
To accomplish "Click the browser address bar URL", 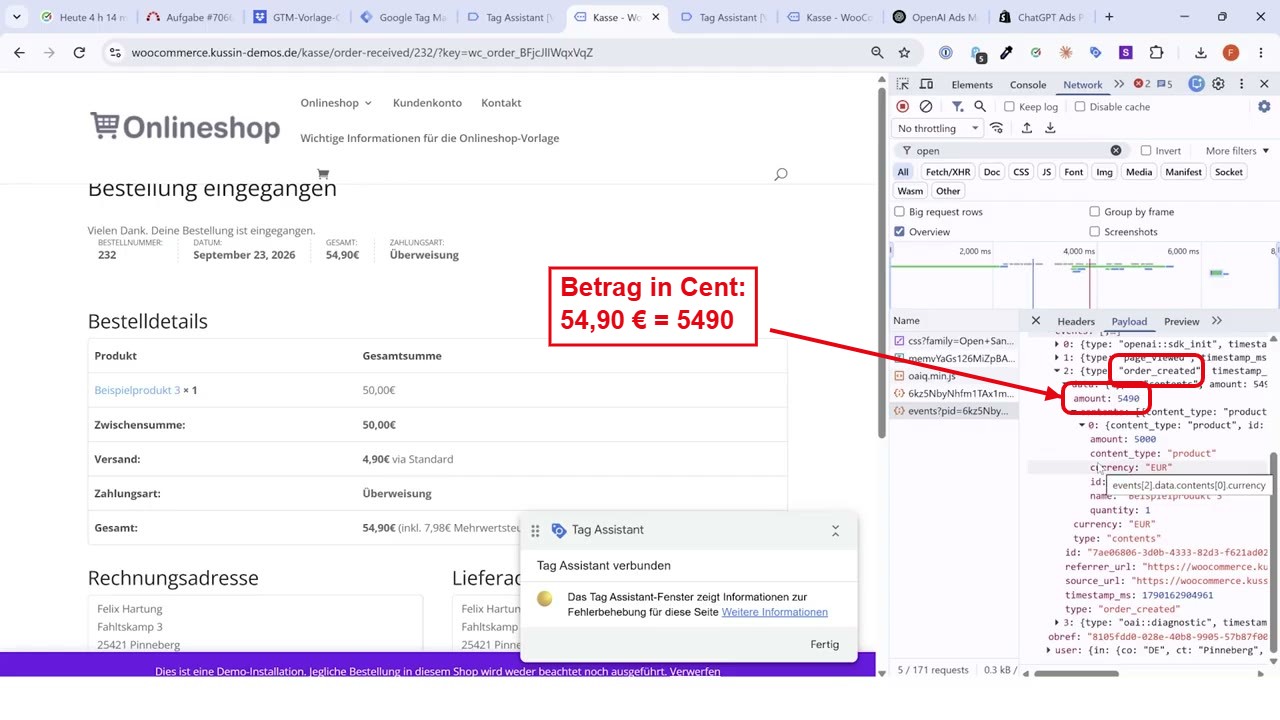I will click(x=363, y=52).
